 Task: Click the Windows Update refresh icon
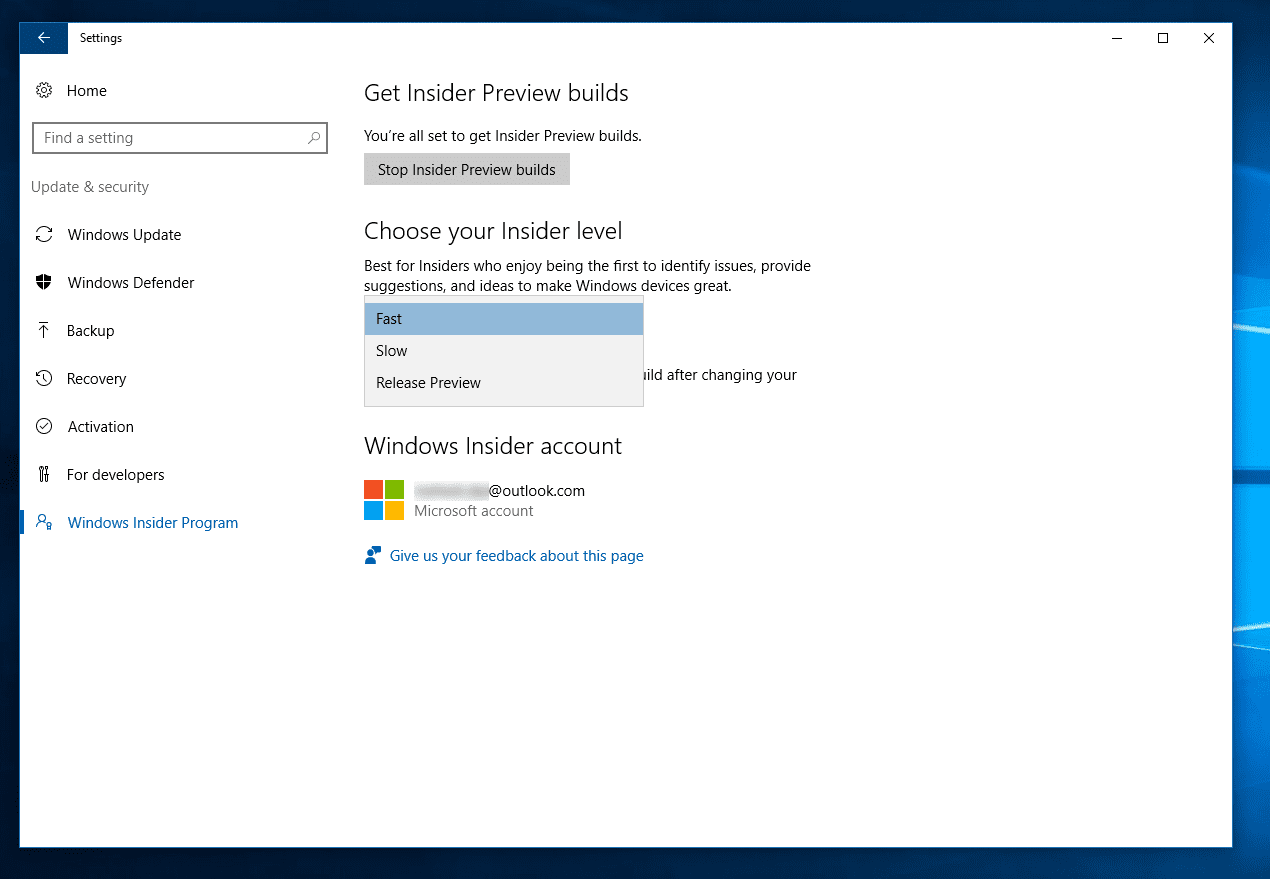click(44, 235)
